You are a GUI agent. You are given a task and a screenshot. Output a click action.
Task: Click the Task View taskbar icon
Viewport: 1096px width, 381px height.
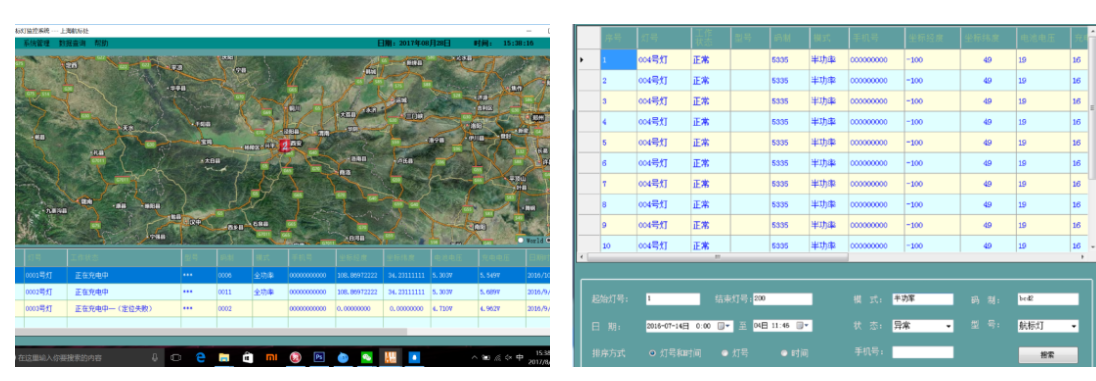click(176, 357)
